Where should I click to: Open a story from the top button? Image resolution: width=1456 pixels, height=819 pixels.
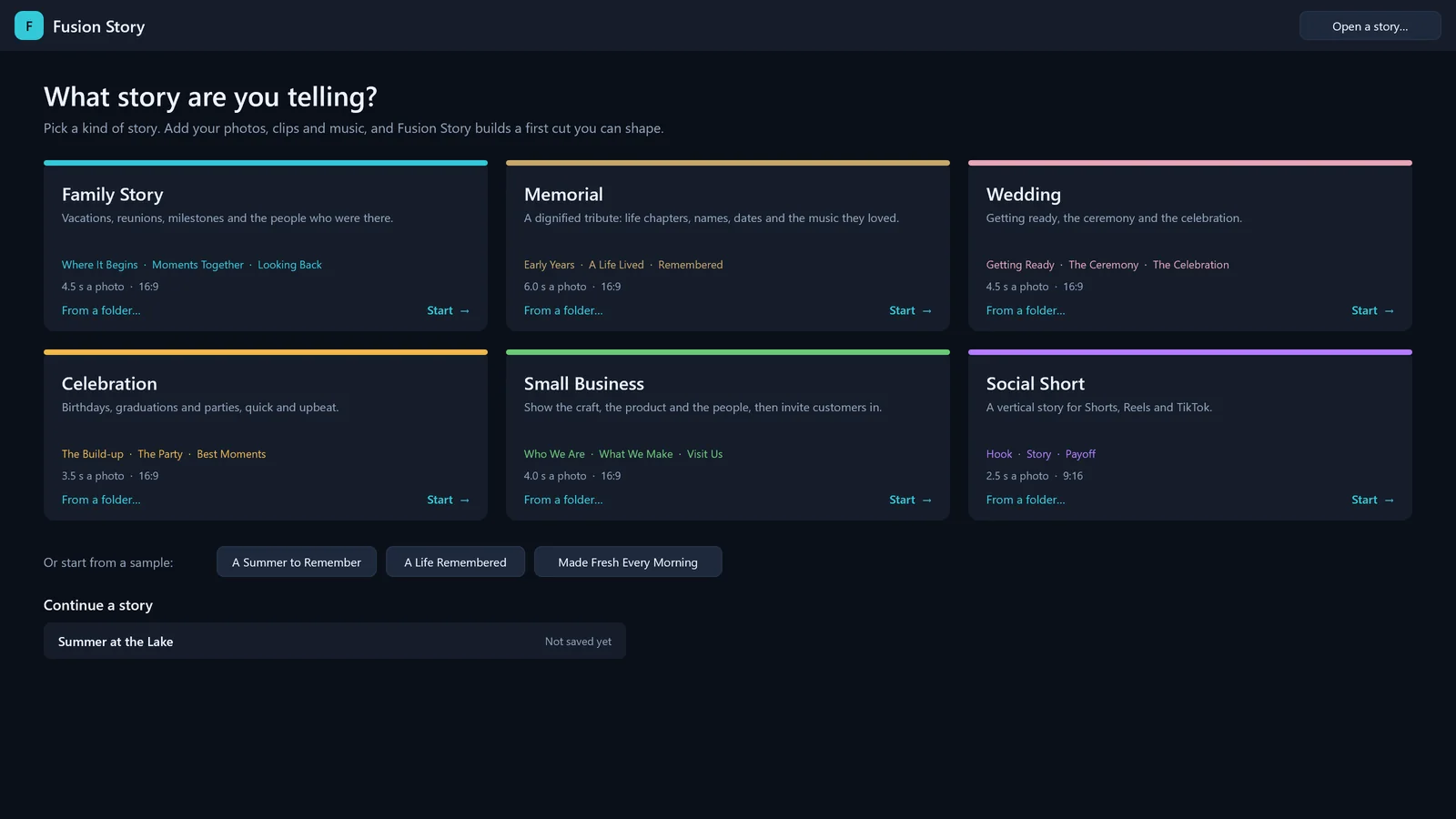pyautogui.click(x=1370, y=25)
